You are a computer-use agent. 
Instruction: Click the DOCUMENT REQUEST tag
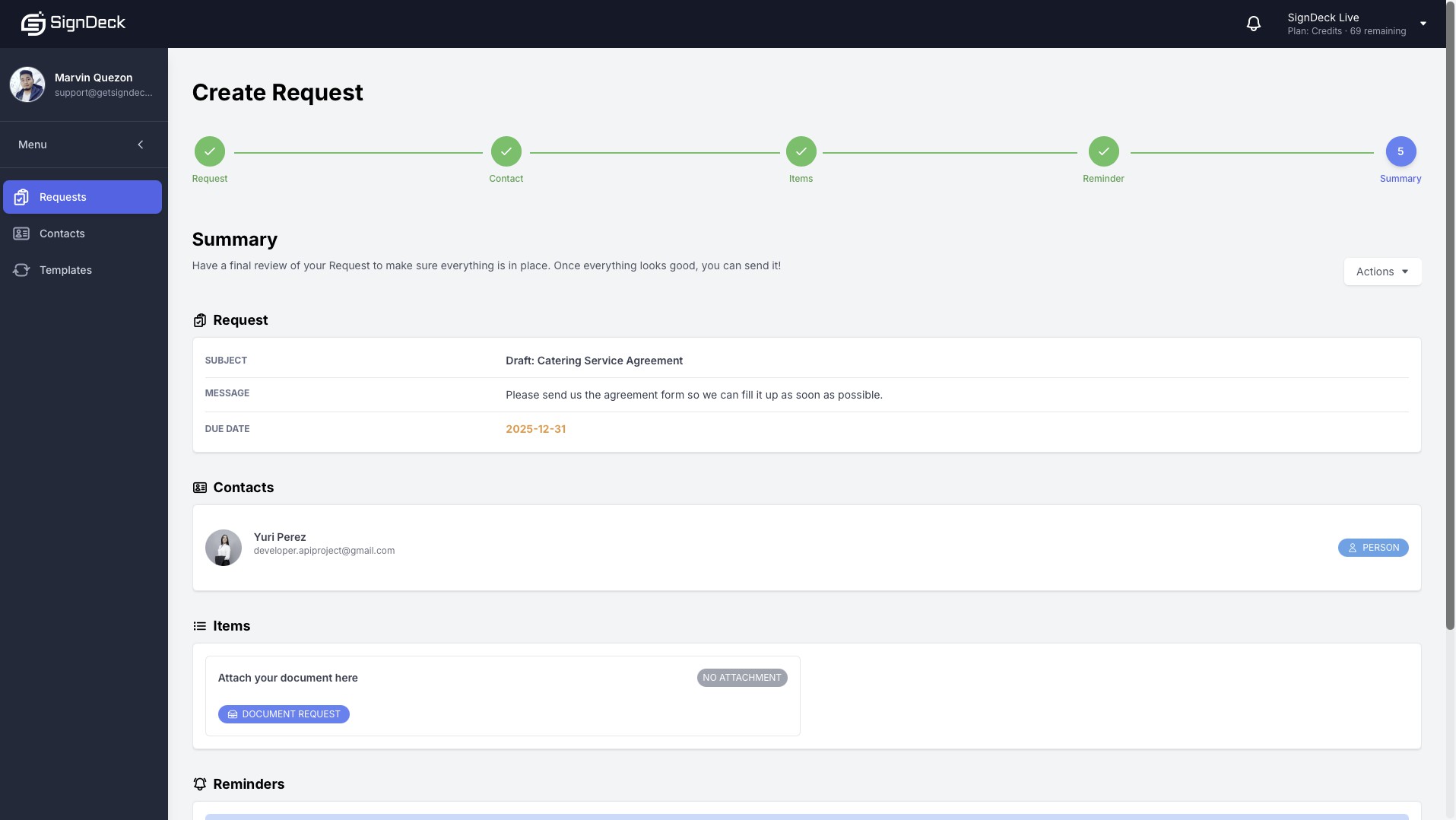coord(284,714)
